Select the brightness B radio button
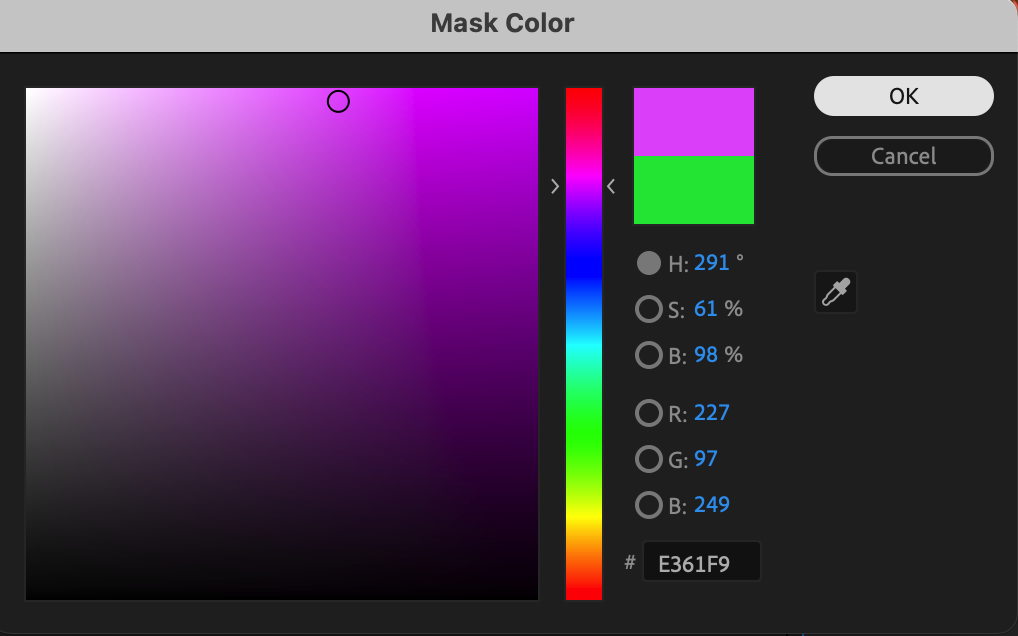This screenshot has width=1018, height=636. (649, 356)
